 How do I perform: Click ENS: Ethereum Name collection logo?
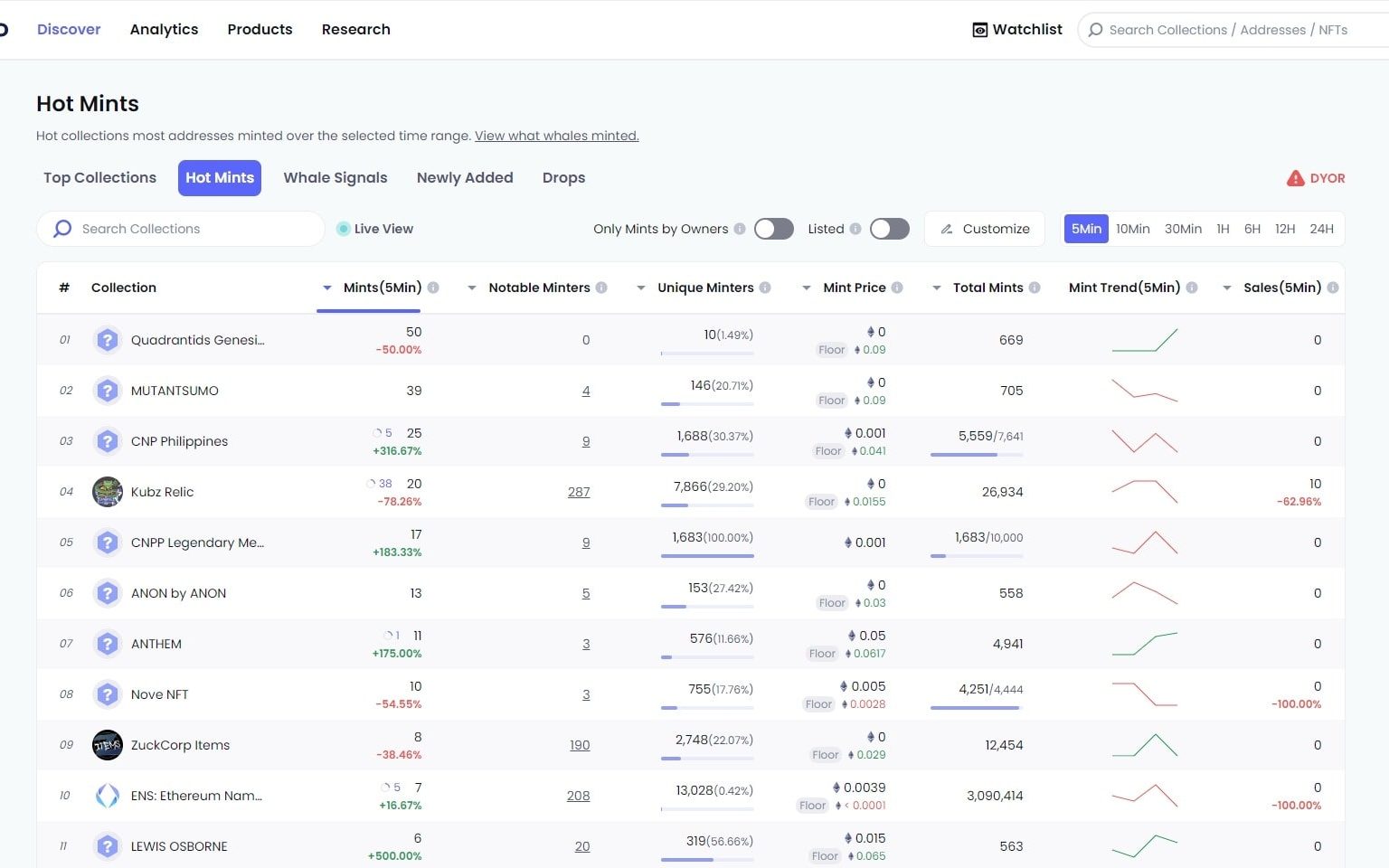[x=108, y=796]
